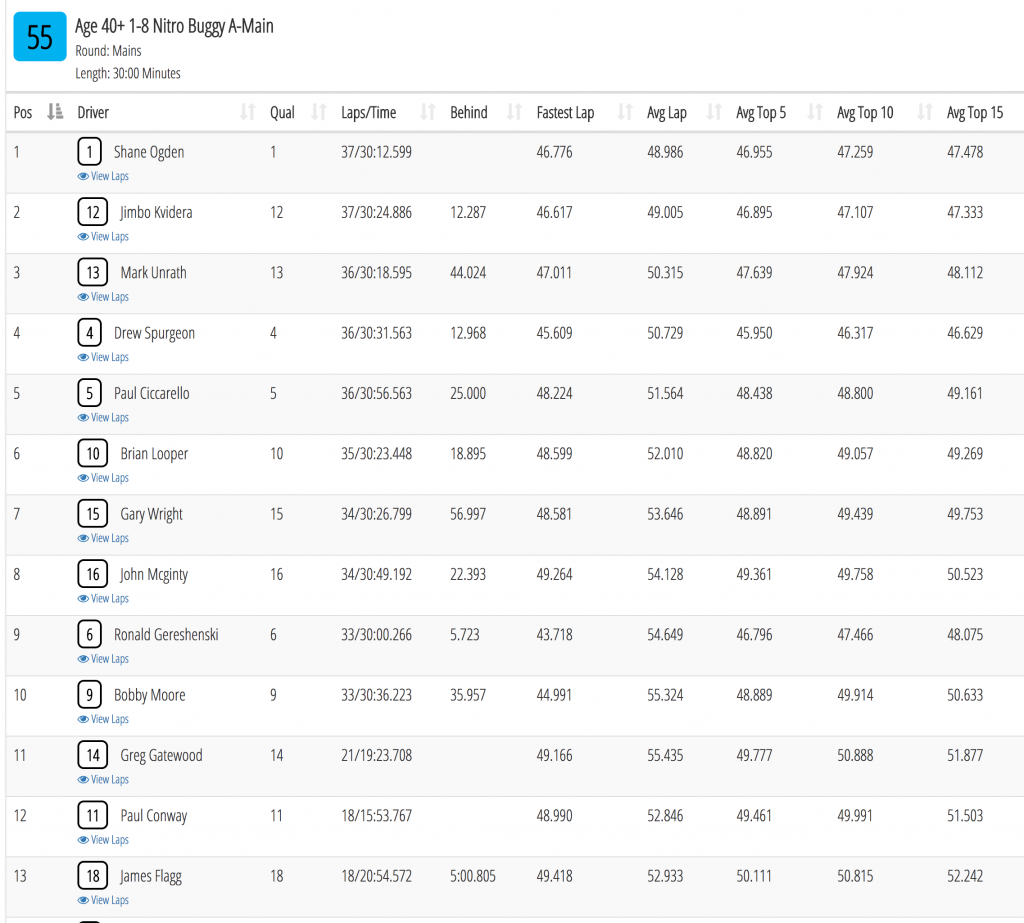Click Ronald Gereshenski driver name
The width and height of the screenshot is (1024, 923).
pos(166,635)
